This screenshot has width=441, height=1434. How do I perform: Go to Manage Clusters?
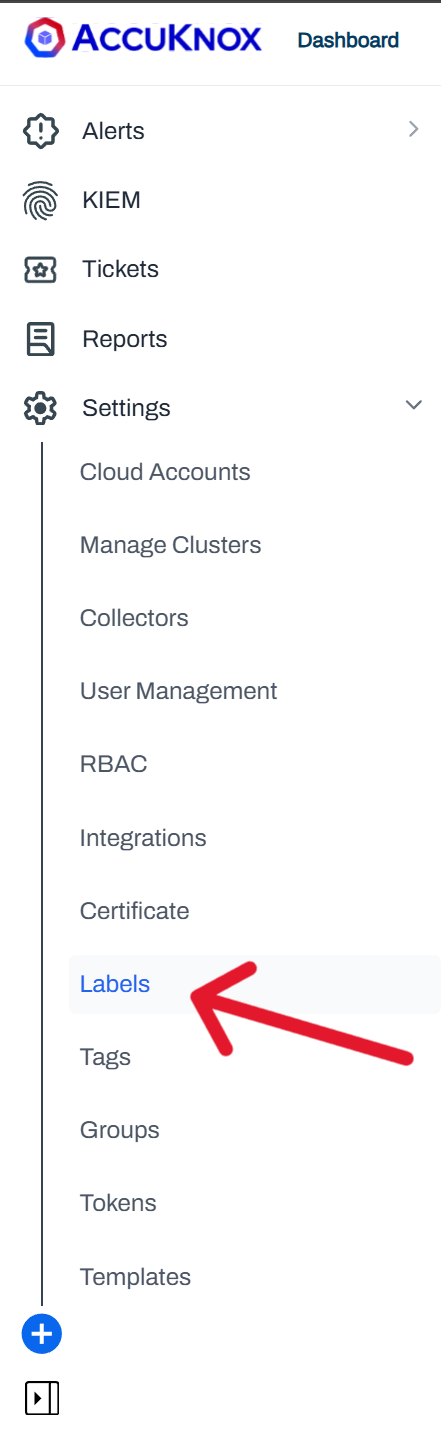[170, 545]
